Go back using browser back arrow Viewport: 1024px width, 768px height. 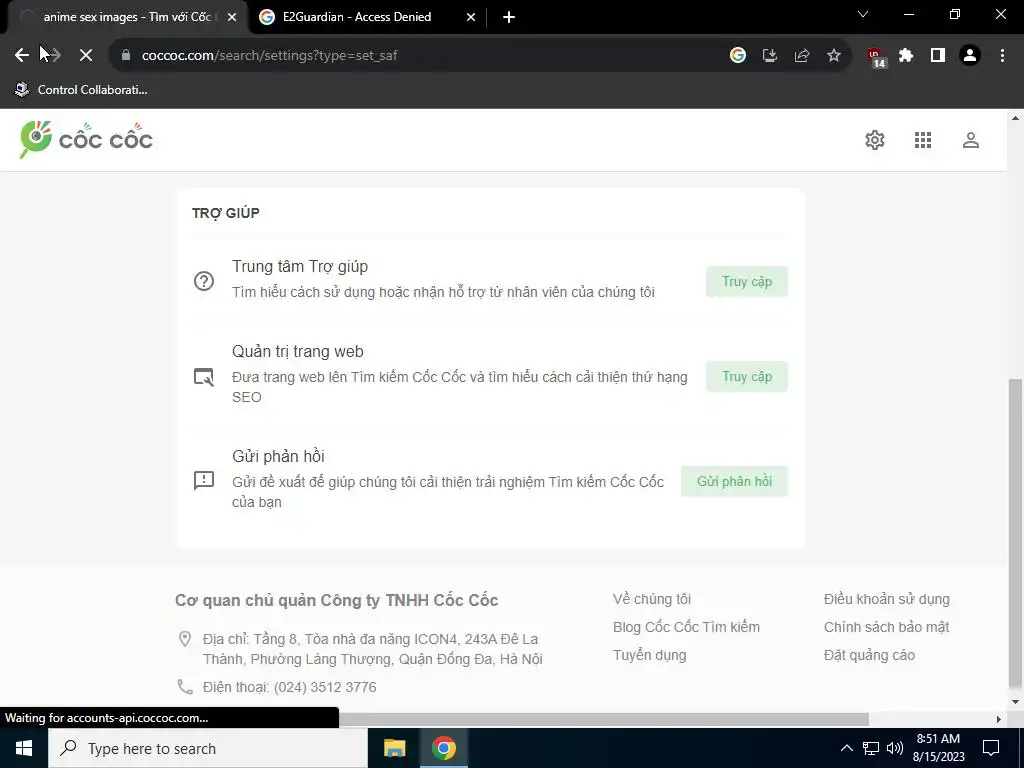[x=22, y=56]
